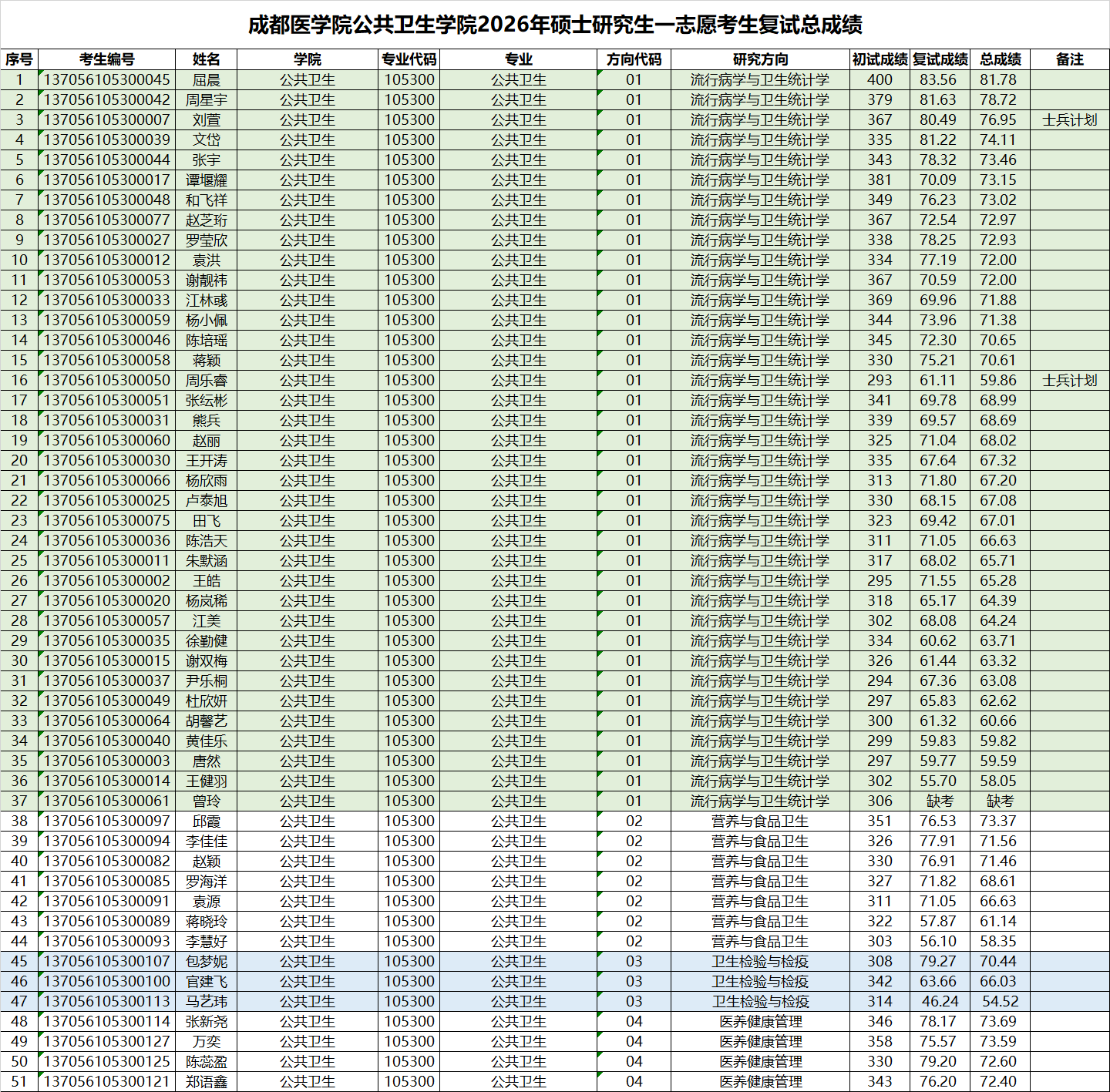Click the 总成绩 column header
Image resolution: width=1110 pixels, height=1092 pixels.
1000,59
